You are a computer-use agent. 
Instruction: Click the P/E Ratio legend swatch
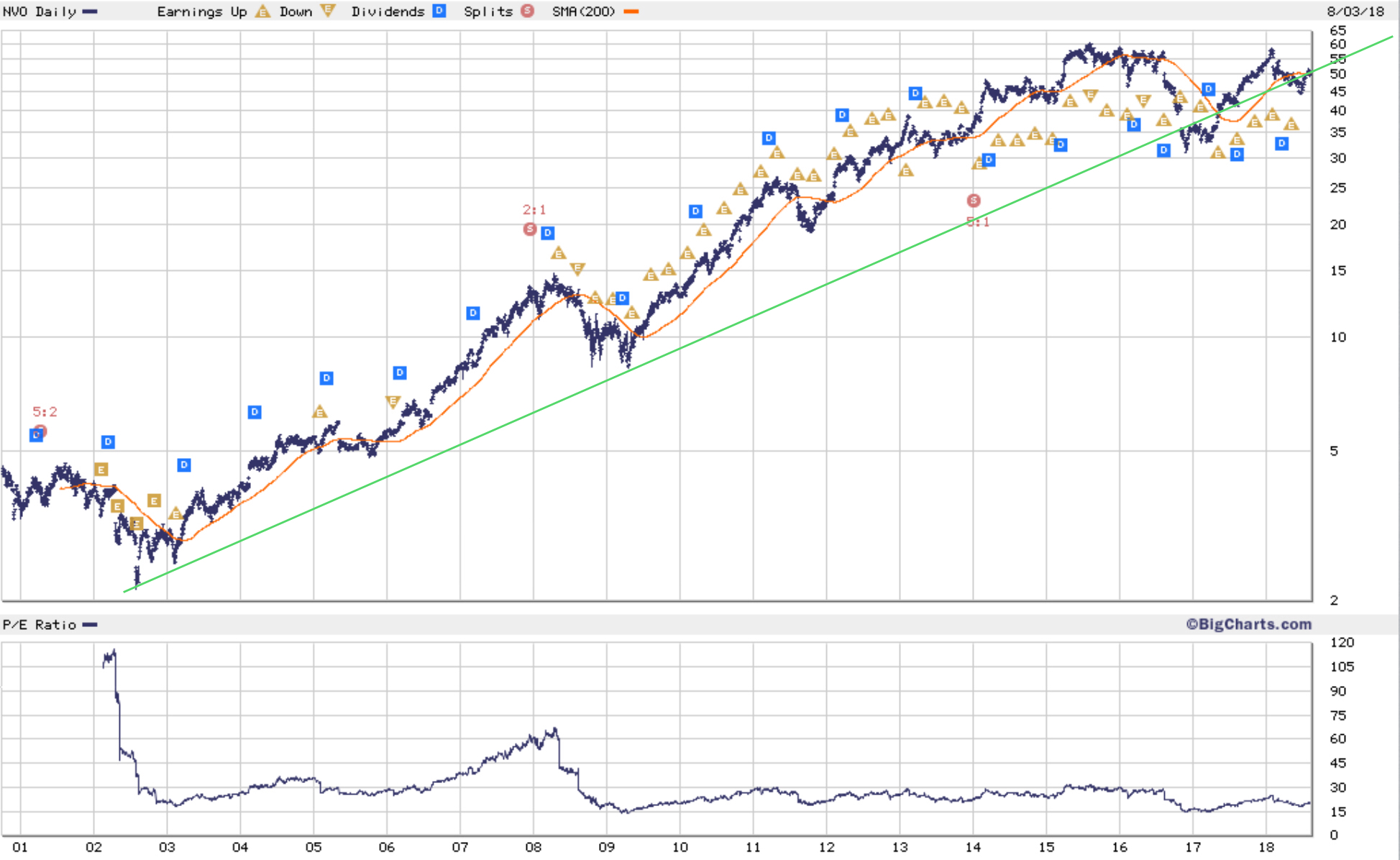pos(90,625)
